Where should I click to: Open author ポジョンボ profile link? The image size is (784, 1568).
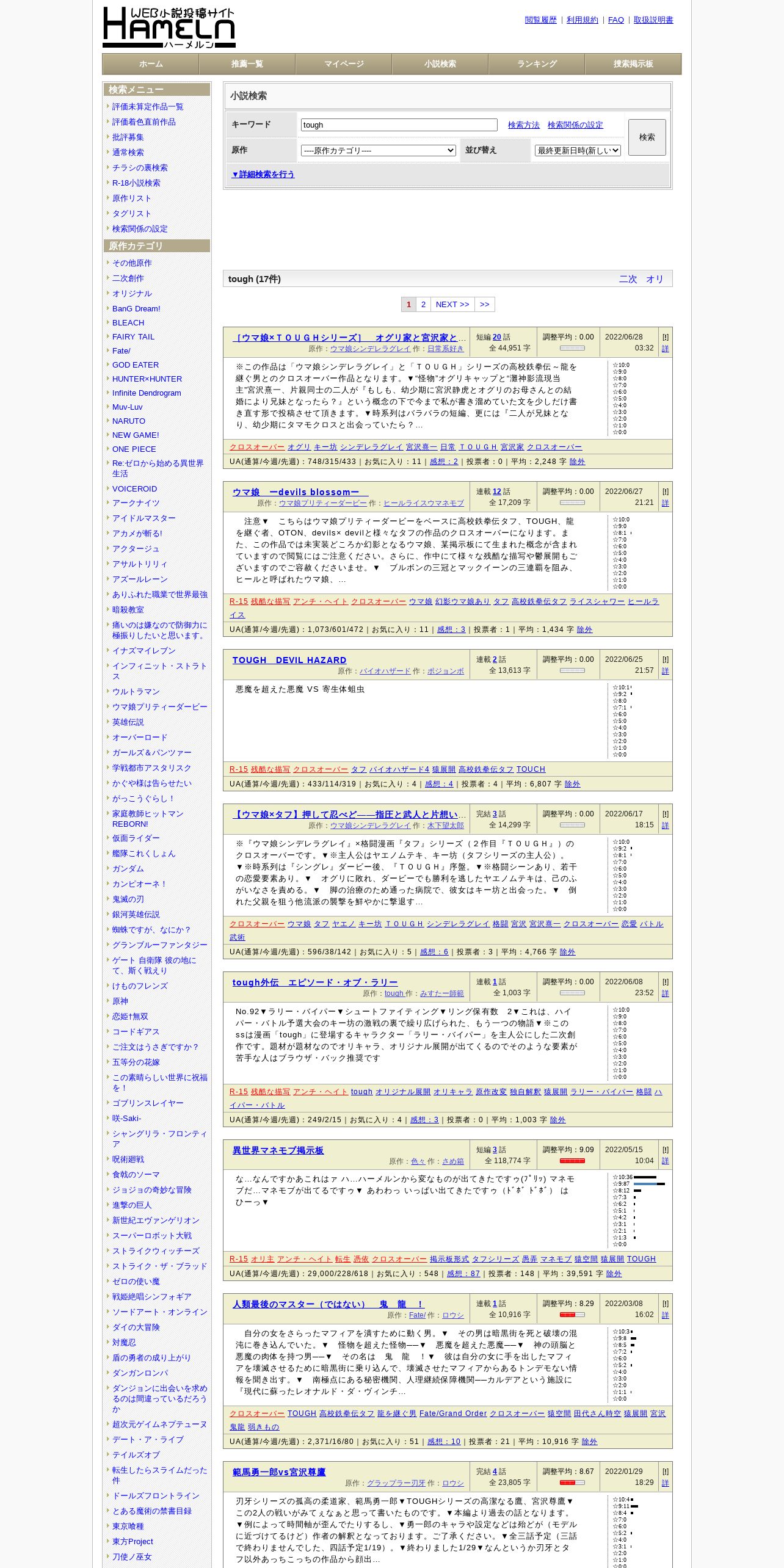446,671
